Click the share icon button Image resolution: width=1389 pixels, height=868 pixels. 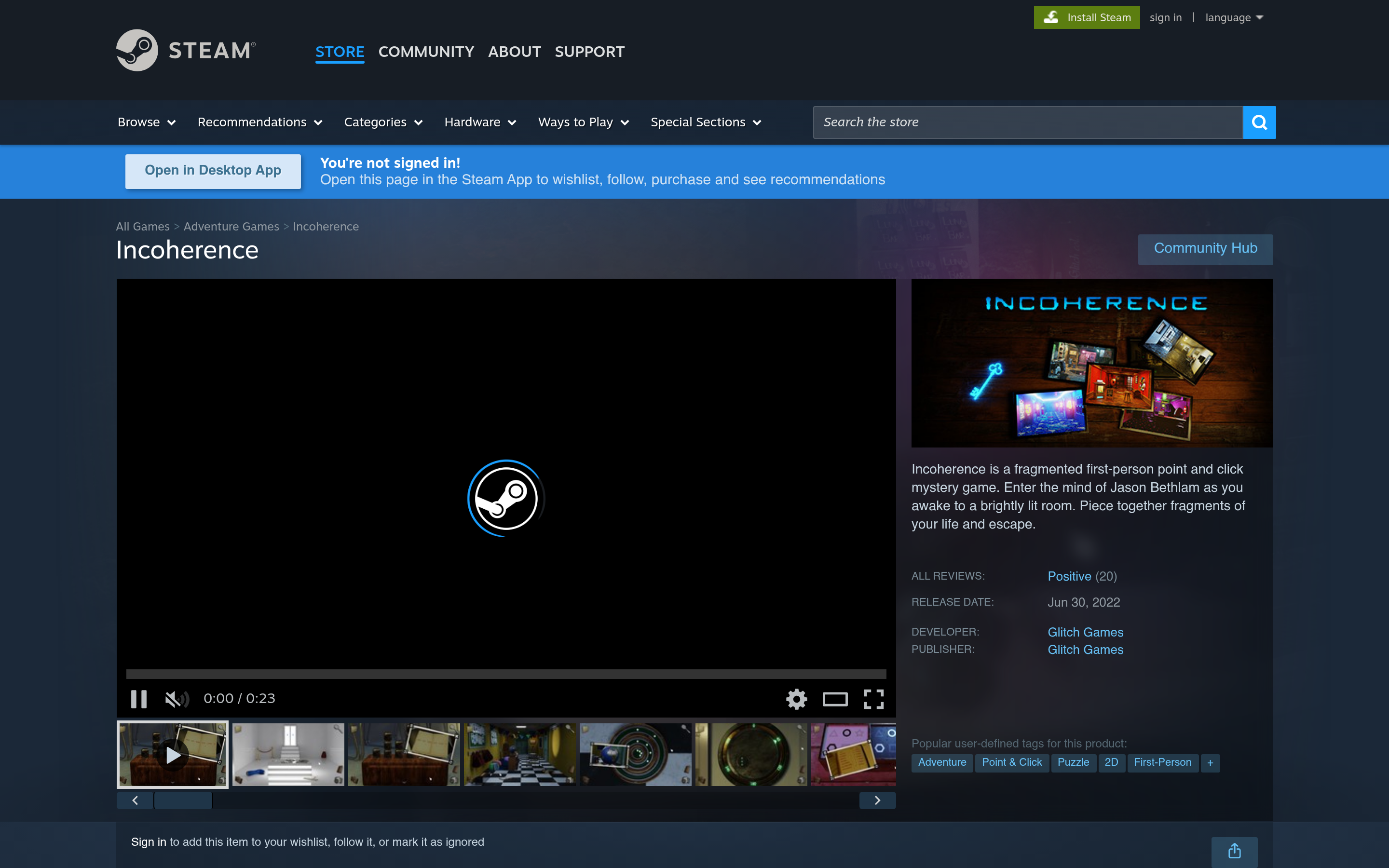coord(1234,851)
